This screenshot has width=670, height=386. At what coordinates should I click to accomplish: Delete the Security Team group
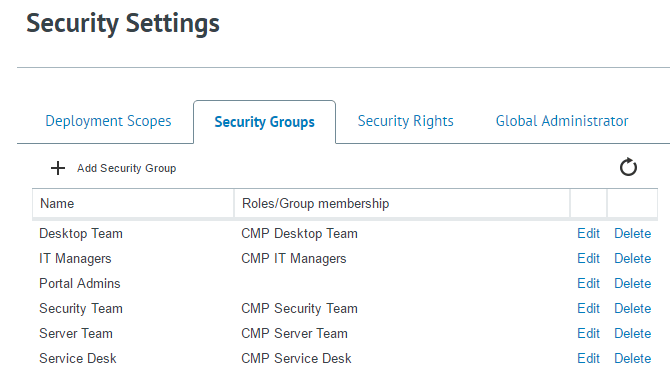[x=632, y=308]
